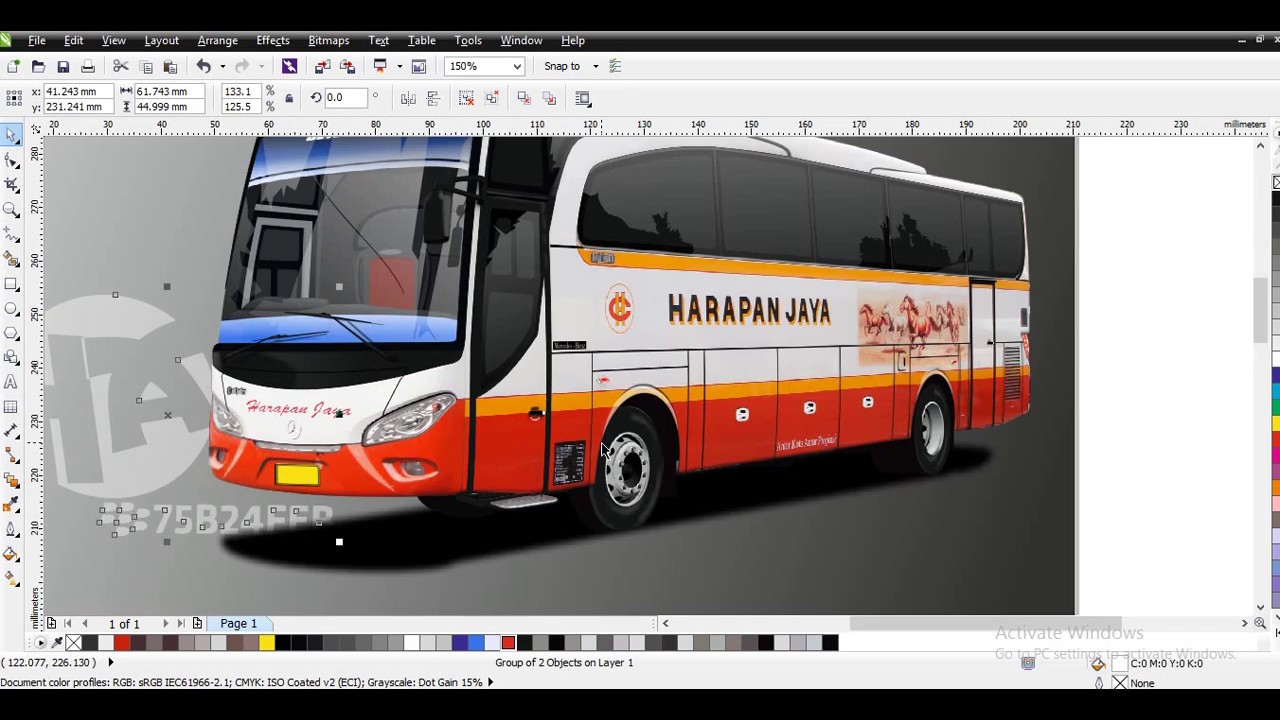Open the color palette flyout arrow
Viewport: 1280px width, 720px height.
(41, 643)
